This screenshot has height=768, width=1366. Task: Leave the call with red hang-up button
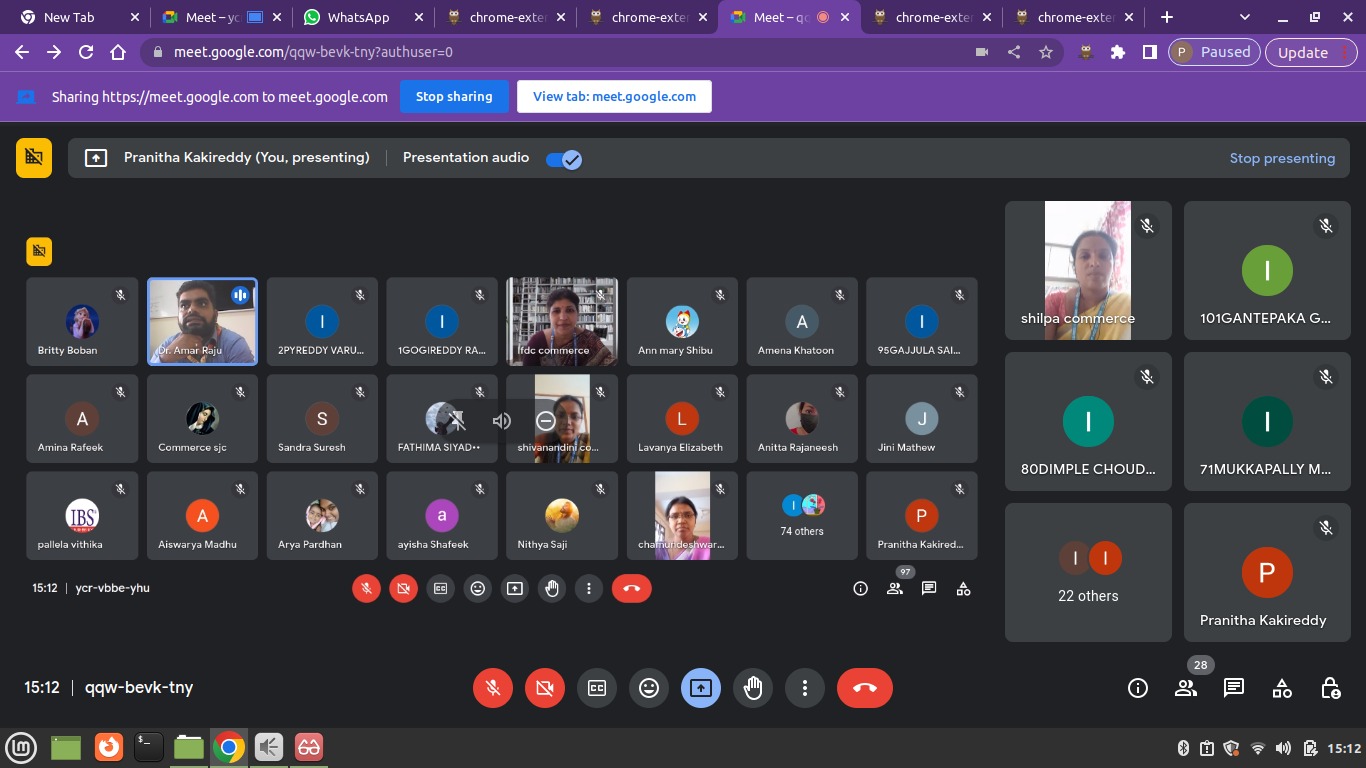tap(864, 688)
